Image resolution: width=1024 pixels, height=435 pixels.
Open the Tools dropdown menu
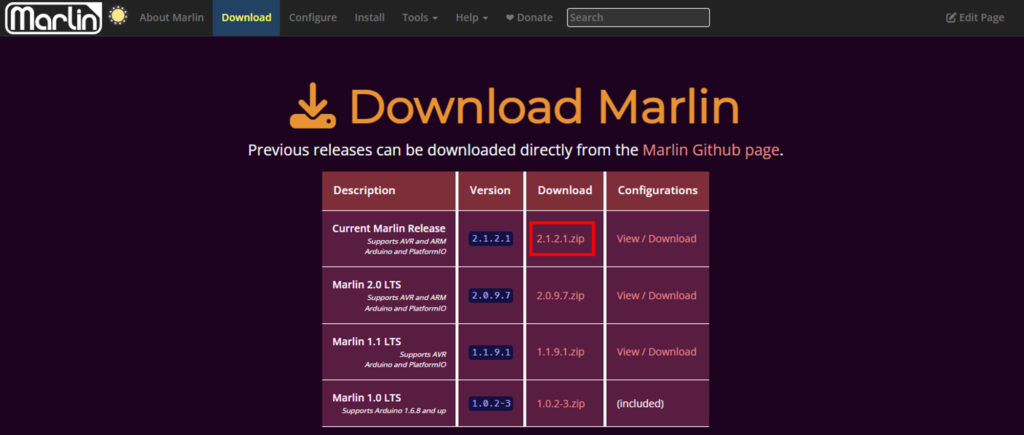click(x=419, y=18)
